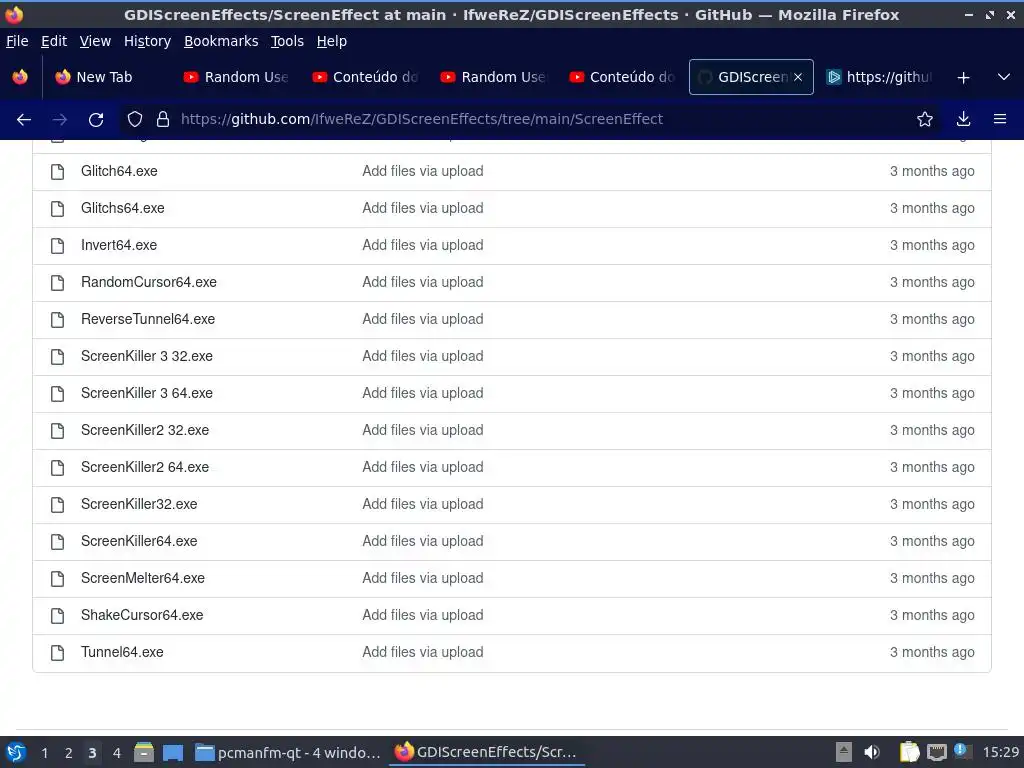Open ScreenMelter64.exe file link

pos(143,578)
